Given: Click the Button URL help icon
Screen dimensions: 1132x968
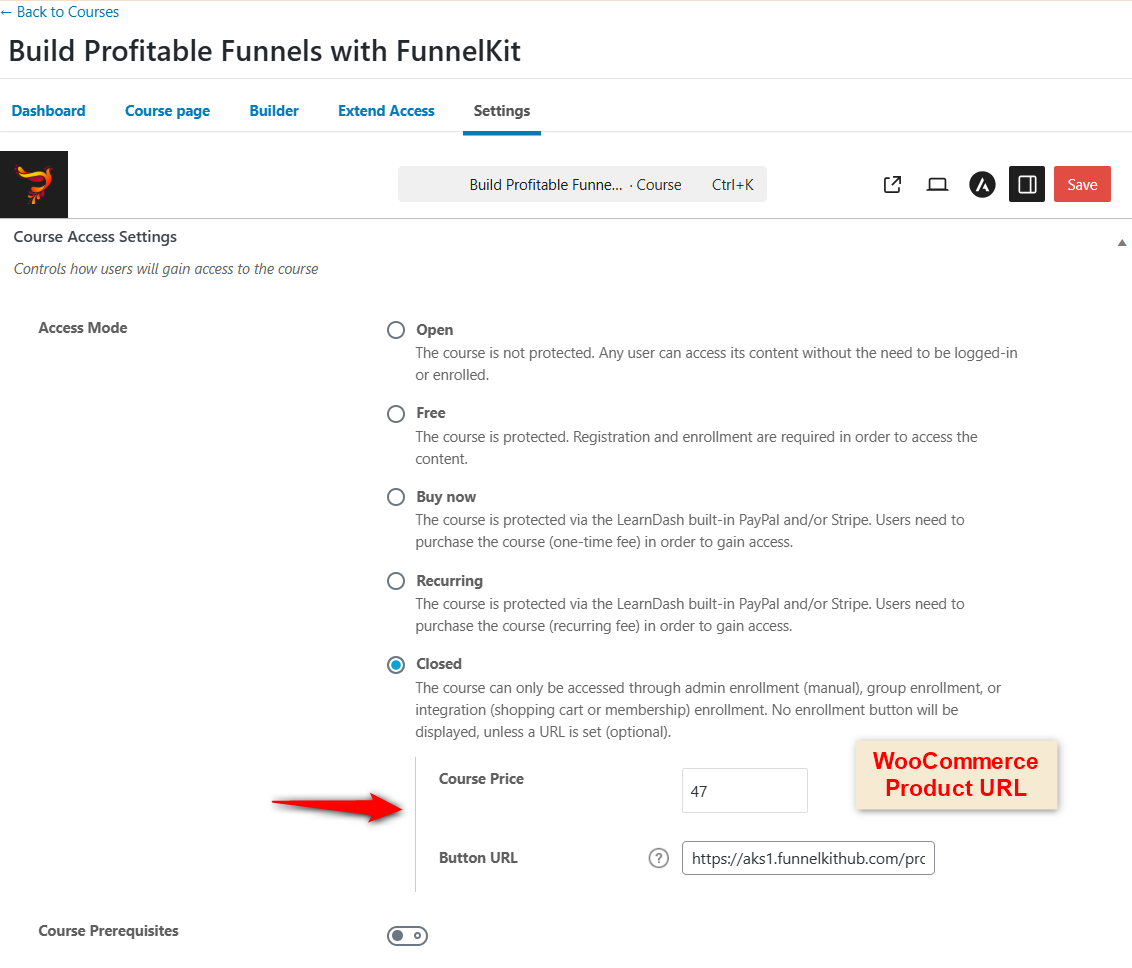Looking at the screenshot, I should point(658,858).
